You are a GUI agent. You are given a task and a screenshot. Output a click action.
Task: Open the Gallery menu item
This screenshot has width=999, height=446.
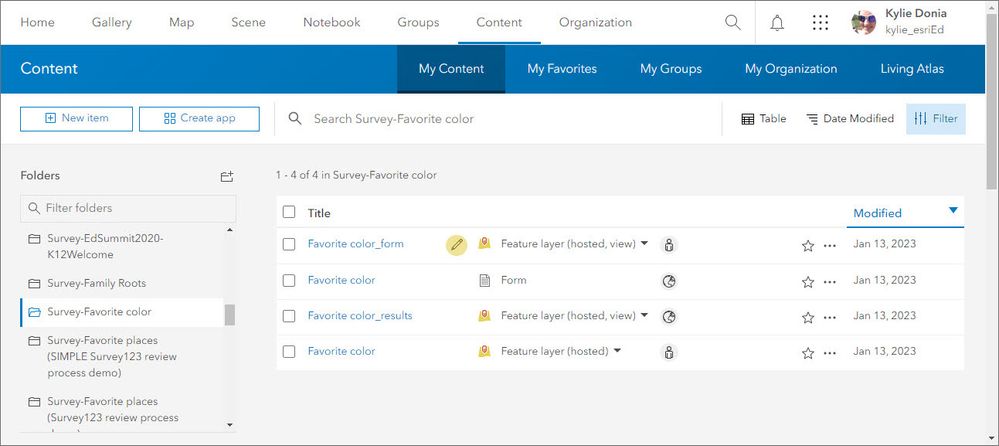click(x=111, y=22)
